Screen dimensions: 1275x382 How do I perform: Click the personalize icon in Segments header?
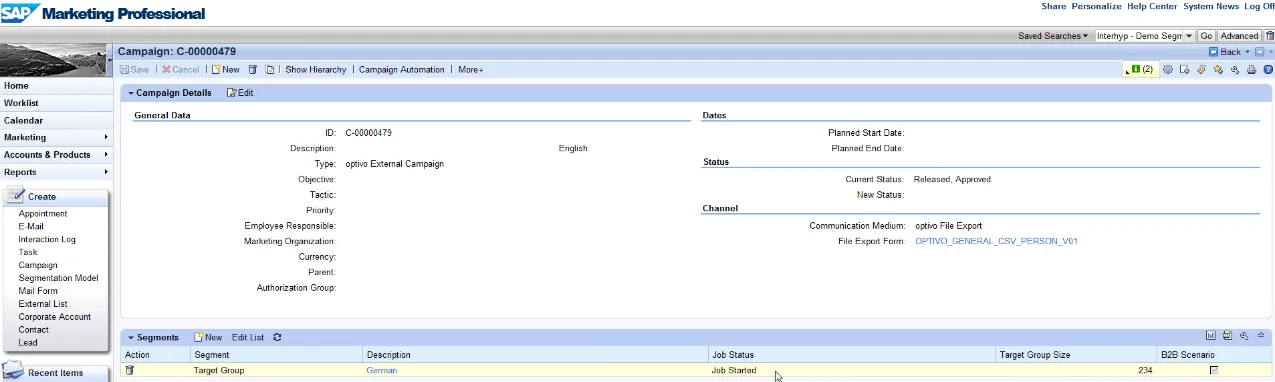point(1243,337)
